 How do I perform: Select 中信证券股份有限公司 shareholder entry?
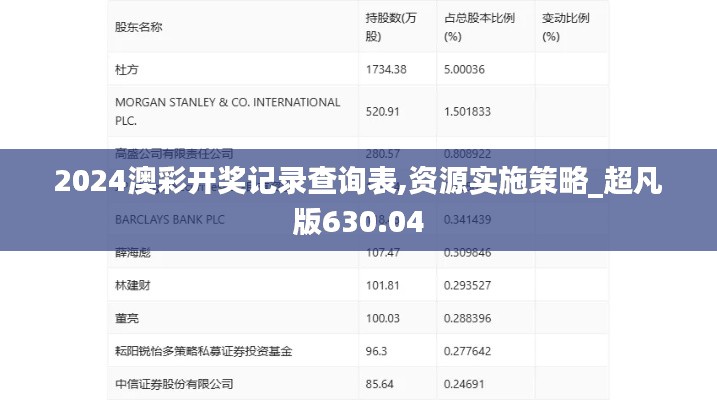(x=174, y=383)
